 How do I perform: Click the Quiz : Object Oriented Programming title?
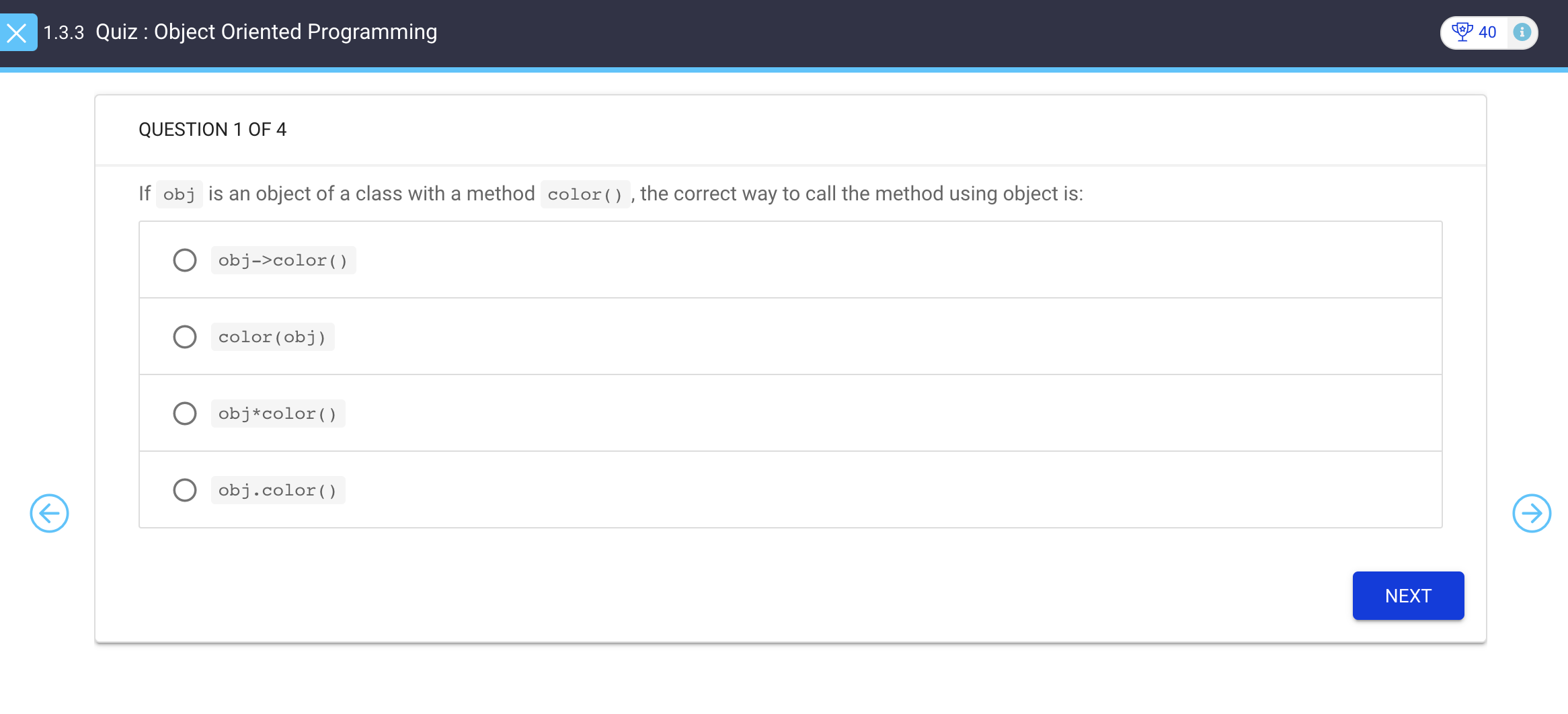point(266,32)
